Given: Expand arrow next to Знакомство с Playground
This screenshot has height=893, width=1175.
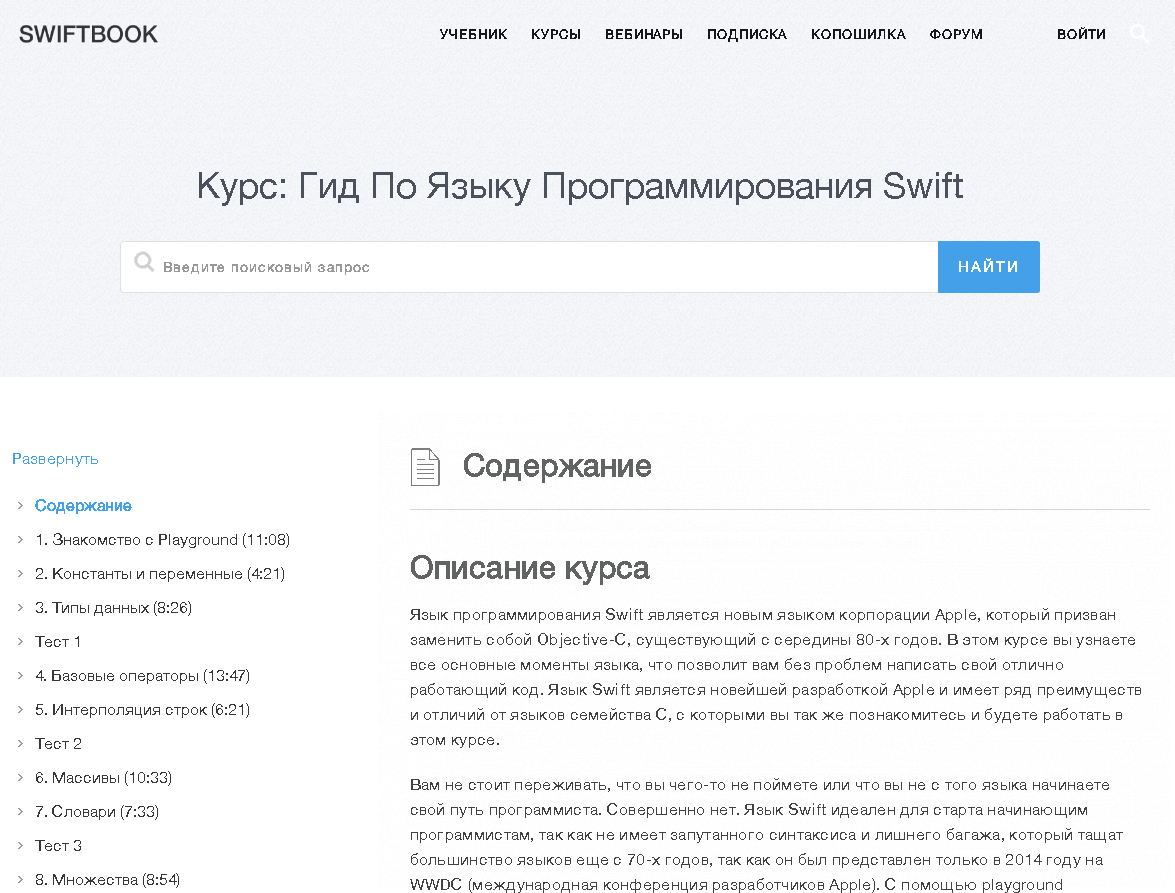Looking at the screenshot, I should [x=20, y=540].
